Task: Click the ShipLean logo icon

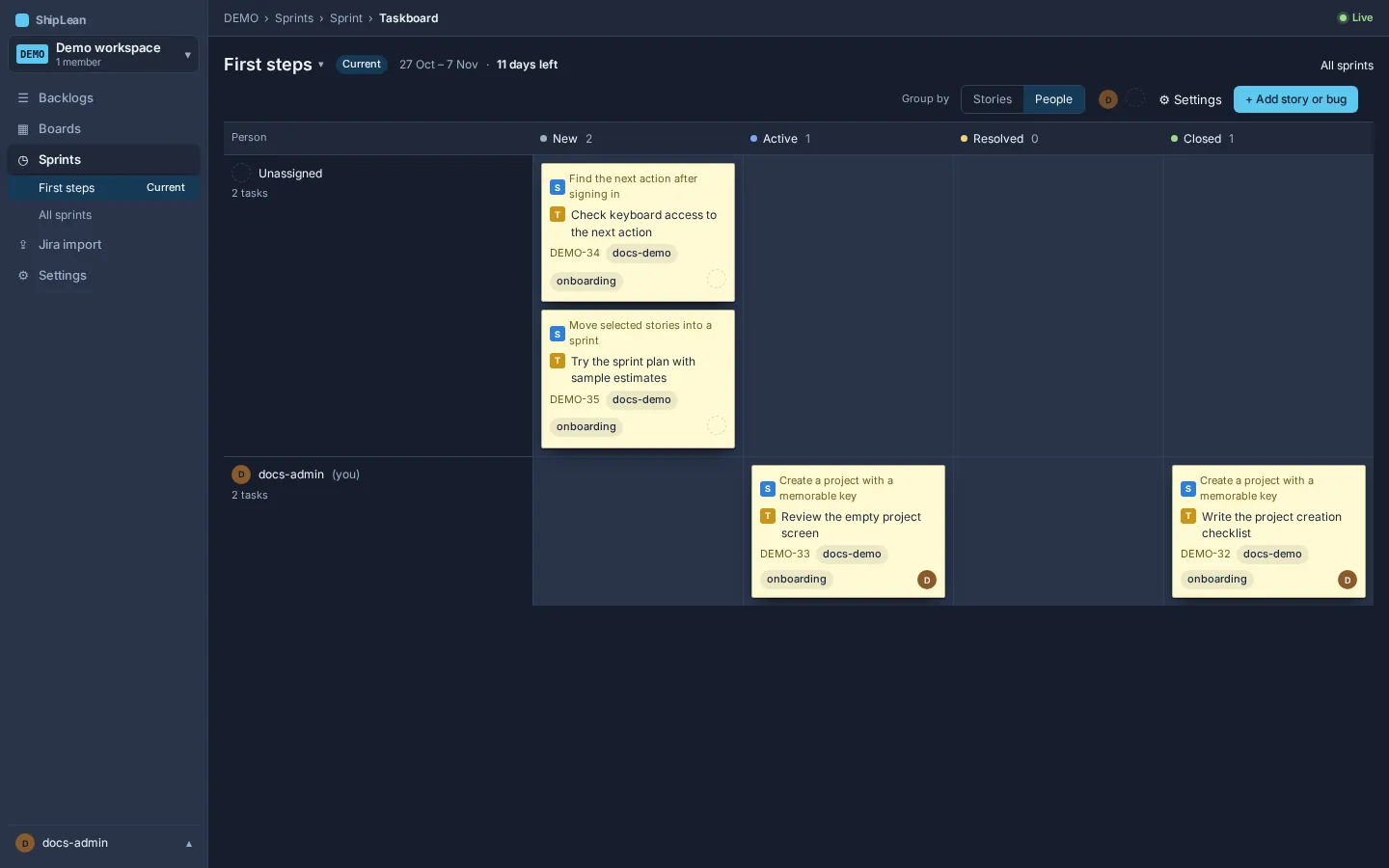Action: 22,20
